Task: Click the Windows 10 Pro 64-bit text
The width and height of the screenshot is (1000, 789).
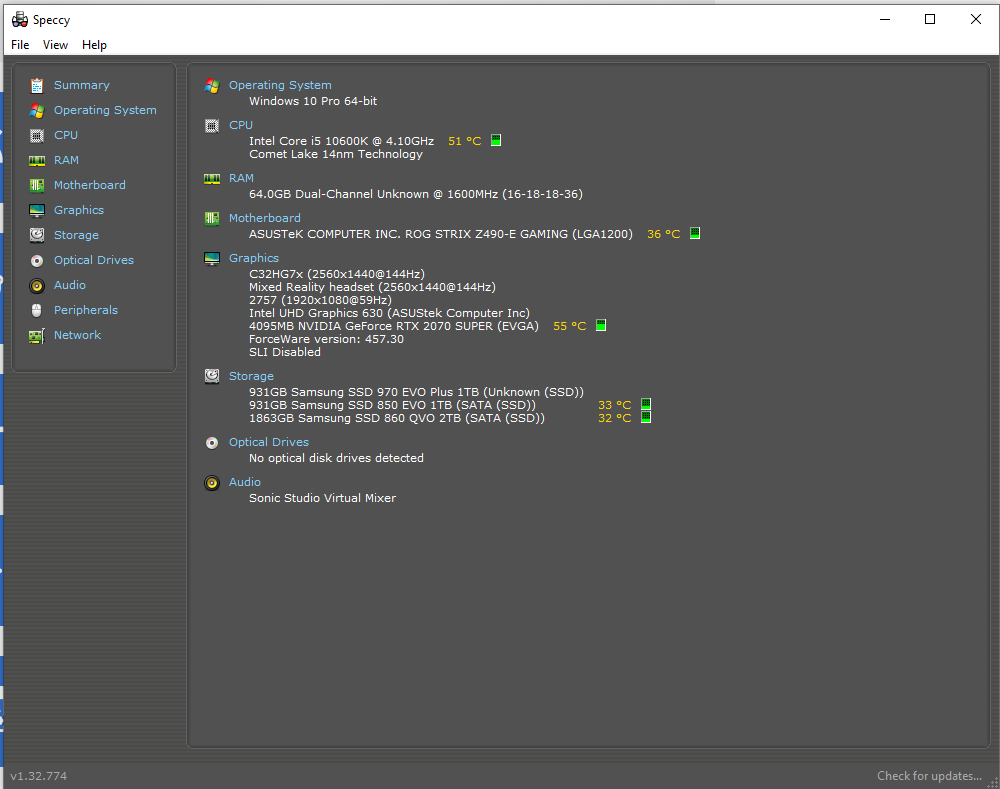Action: (x=312, y=101)
